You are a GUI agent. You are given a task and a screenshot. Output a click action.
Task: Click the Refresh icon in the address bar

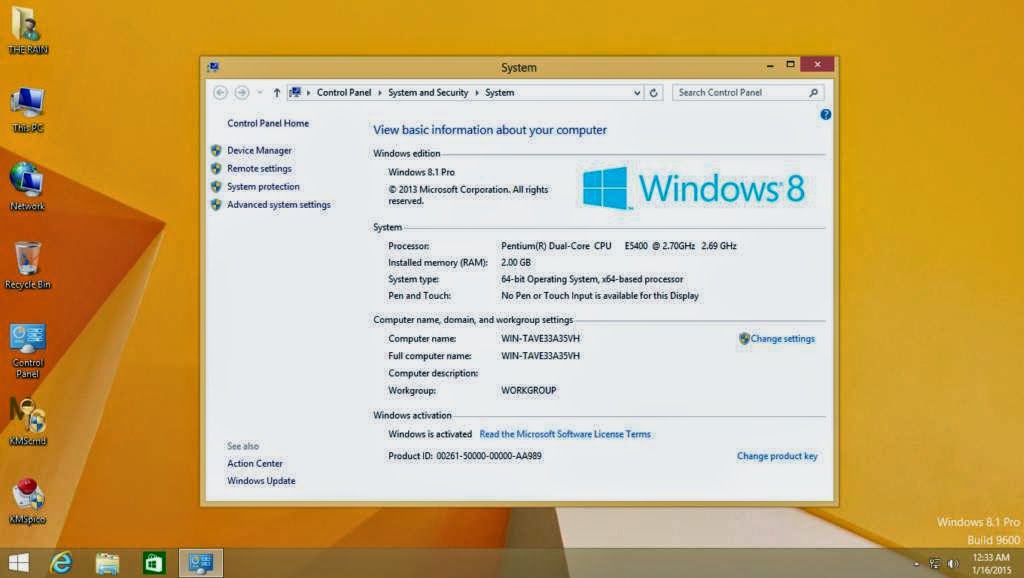tap(654, 92)
